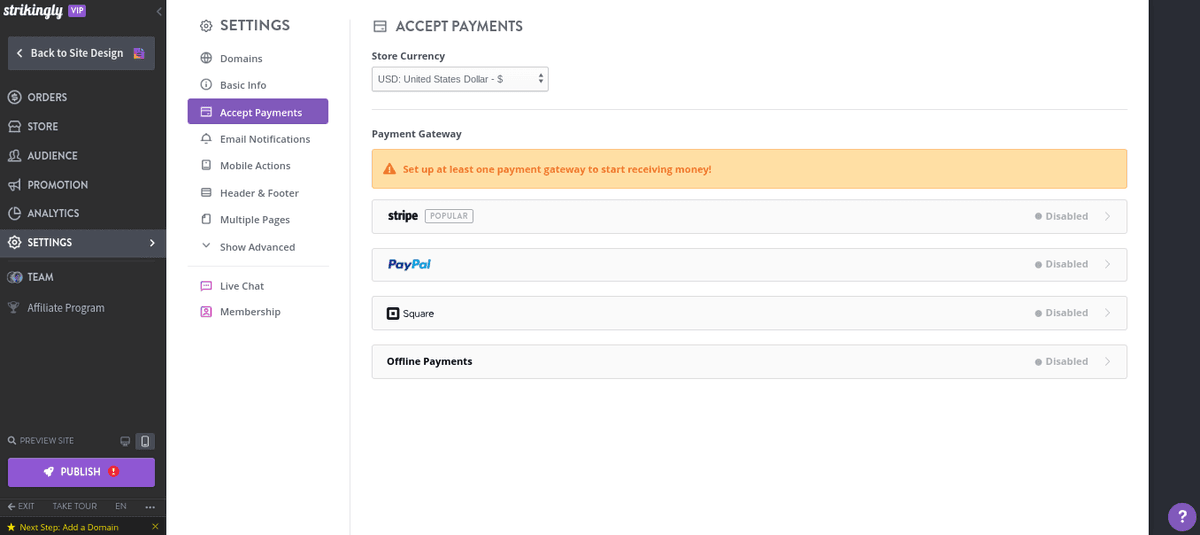The width and height of the screenshot is (1200, 535).
Task: Click the Live Chat icon
Action: (206, 286)
